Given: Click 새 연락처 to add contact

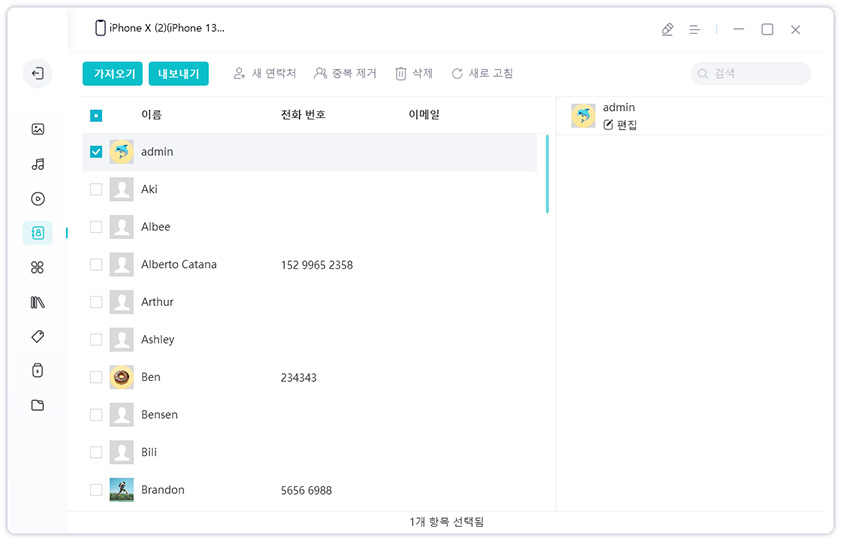Looking at the screenshot, I should pos(265,73).
